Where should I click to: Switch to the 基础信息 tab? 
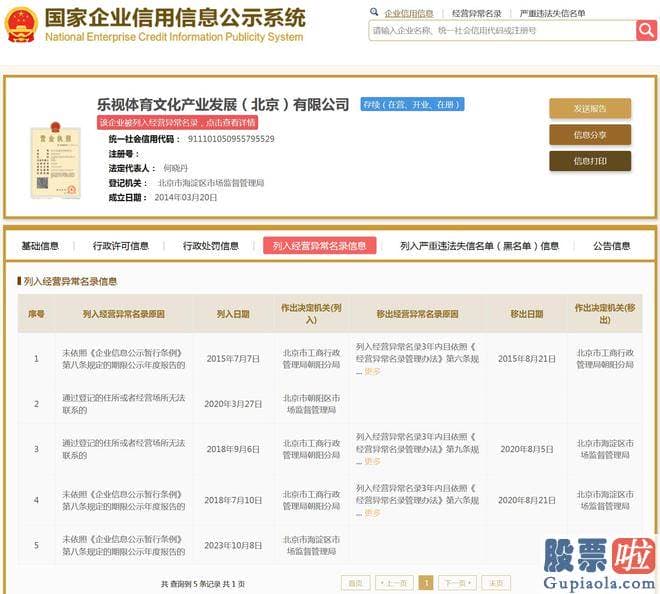(40, 246)
